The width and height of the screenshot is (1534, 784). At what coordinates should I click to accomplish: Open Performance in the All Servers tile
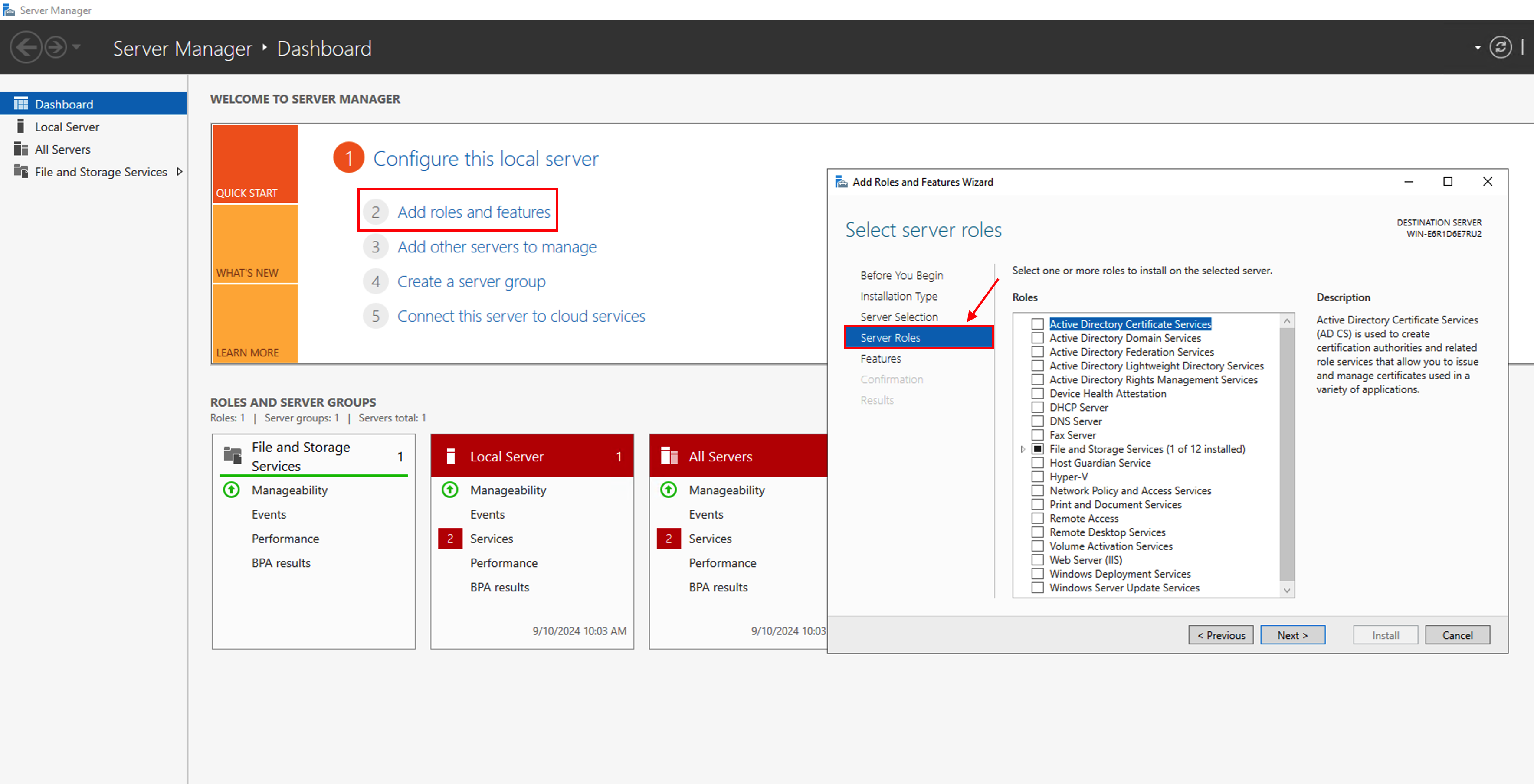(722, 562)
